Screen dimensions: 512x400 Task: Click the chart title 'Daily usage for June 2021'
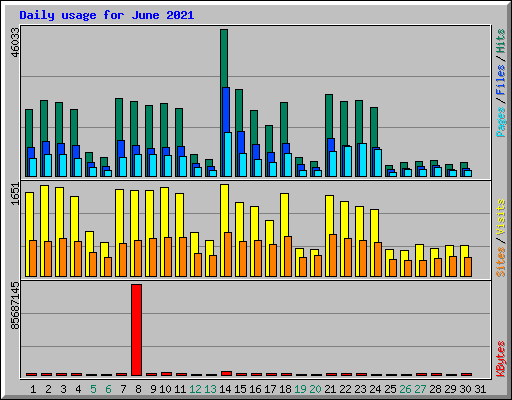(107, 15)
